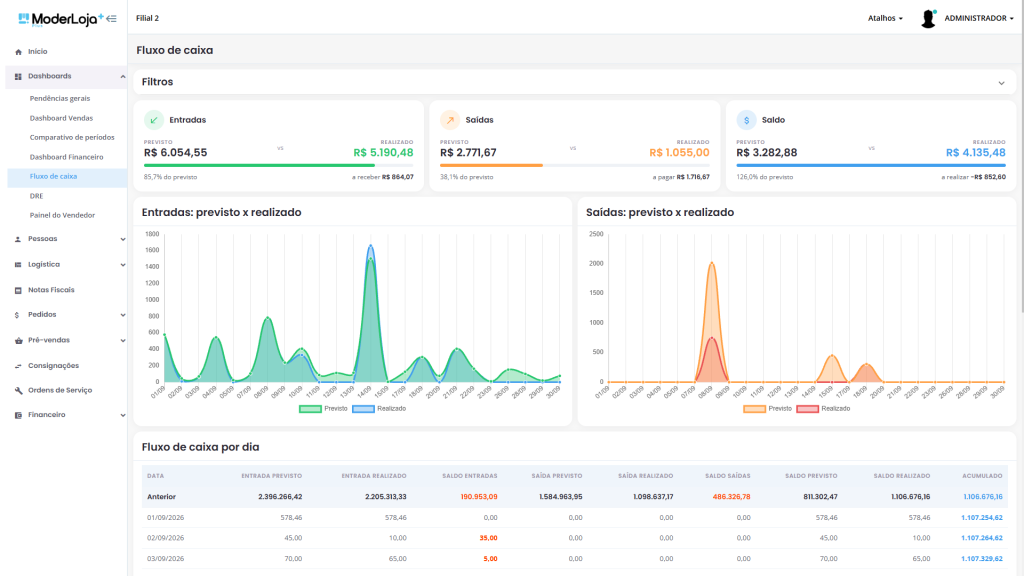Screen dimensions: 1024x576
Task: Open Painel do Vendedor
Action: (x=62, y=215)
